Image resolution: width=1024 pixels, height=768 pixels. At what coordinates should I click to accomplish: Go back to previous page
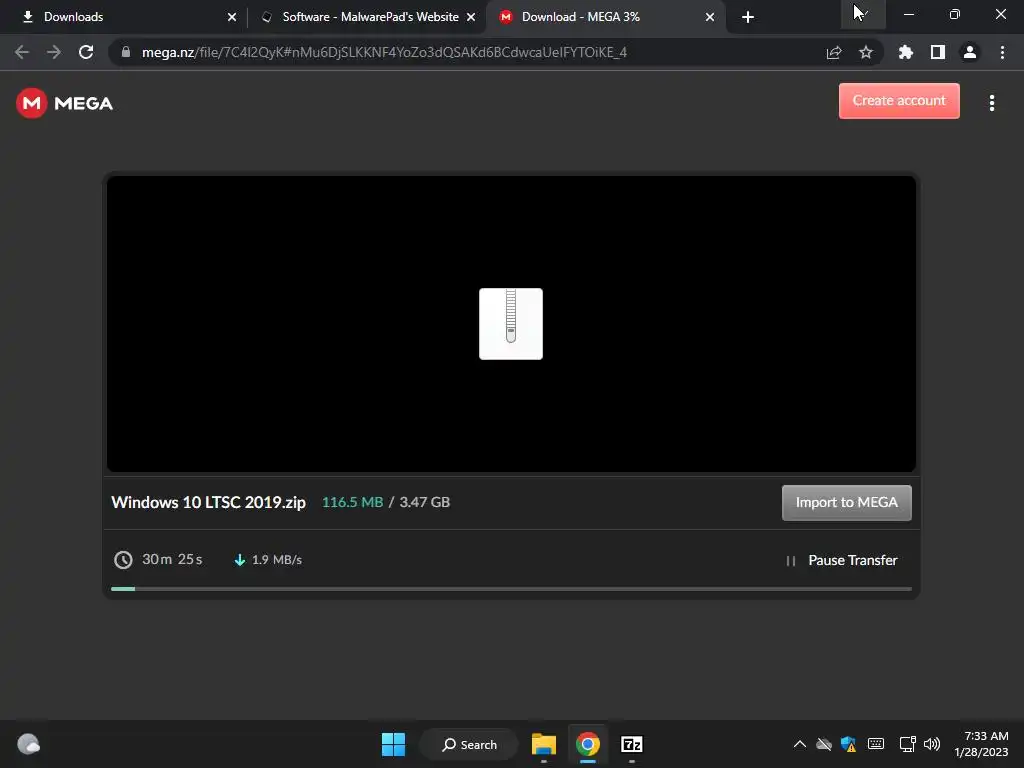click(22, 52)
